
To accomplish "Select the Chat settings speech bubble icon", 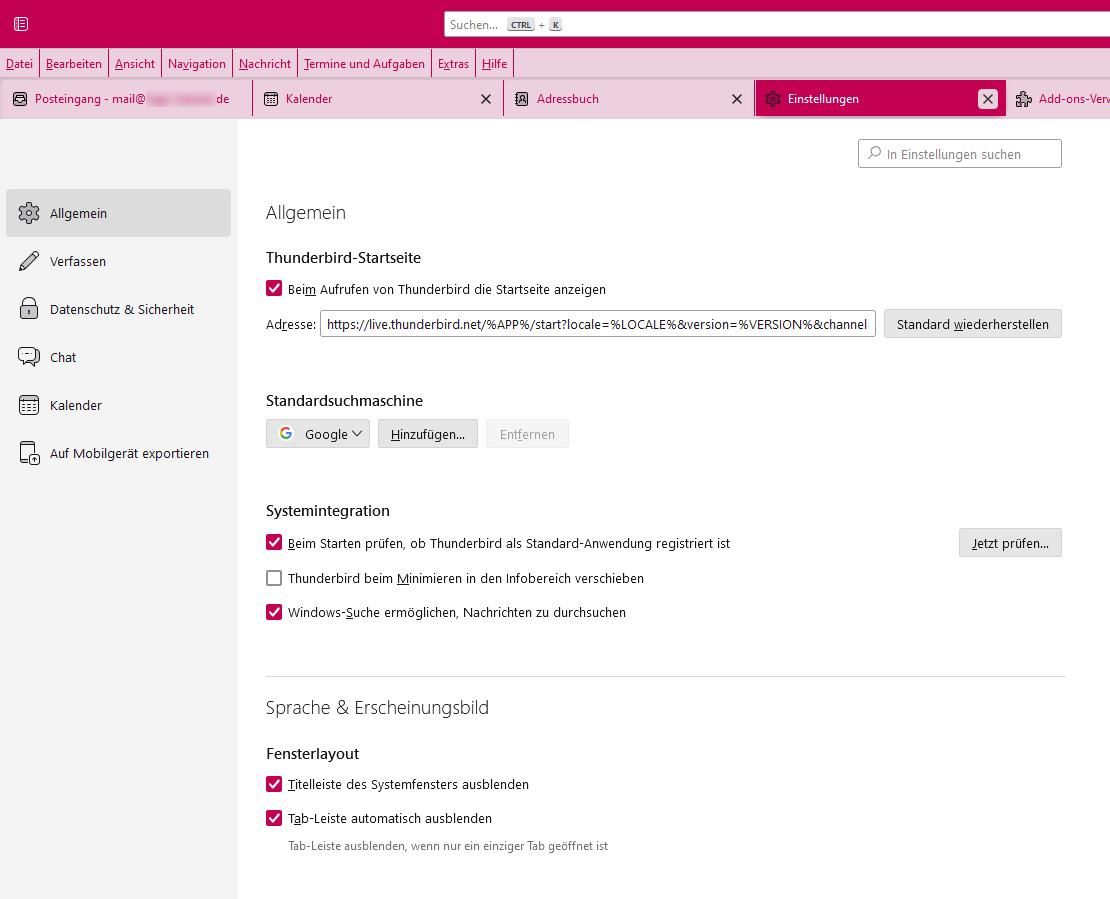I will click(x=29, y=357).
